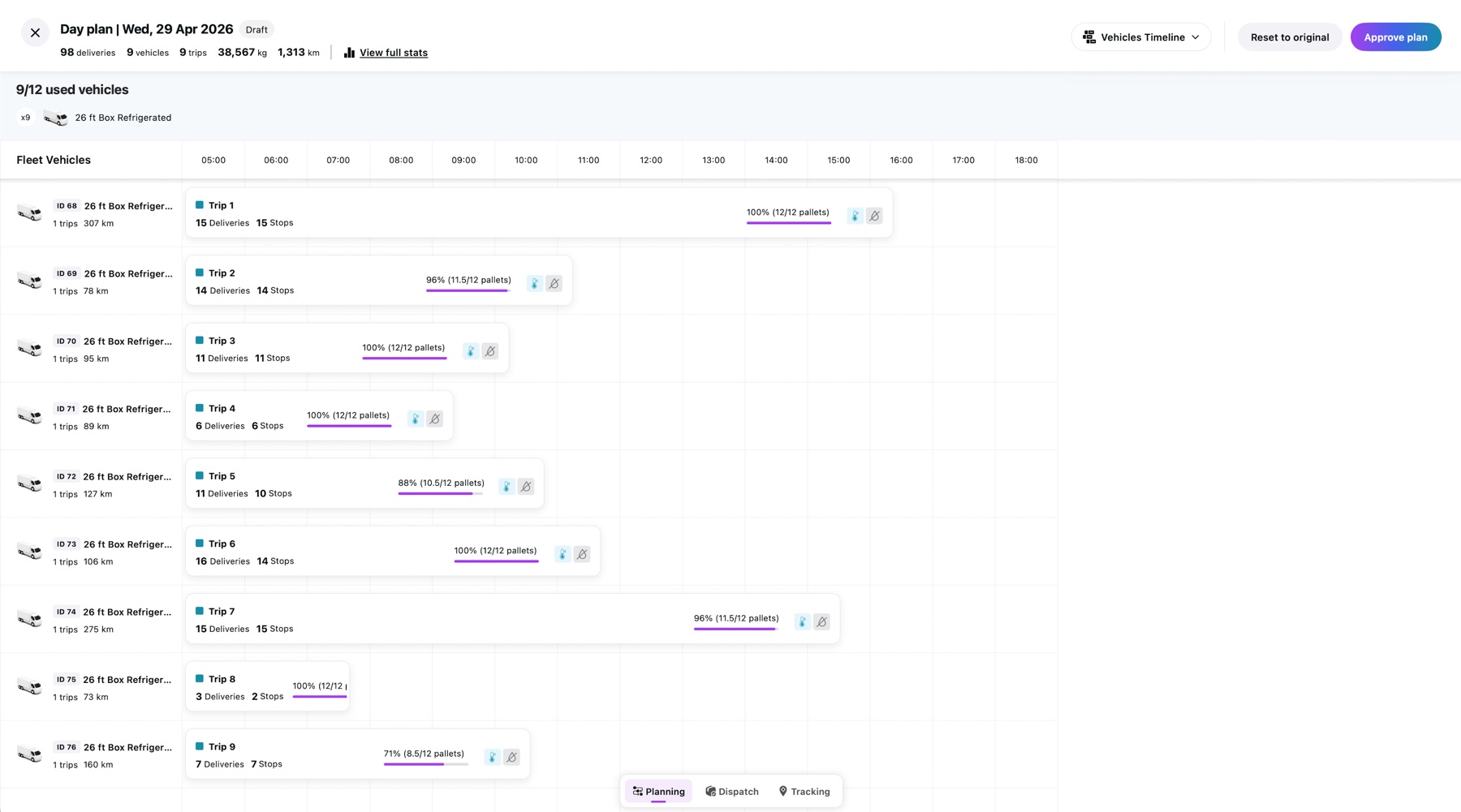Select the Trip 8 card title
Image resolution: width=1461 pixels, height=812 pixels.
222,679
